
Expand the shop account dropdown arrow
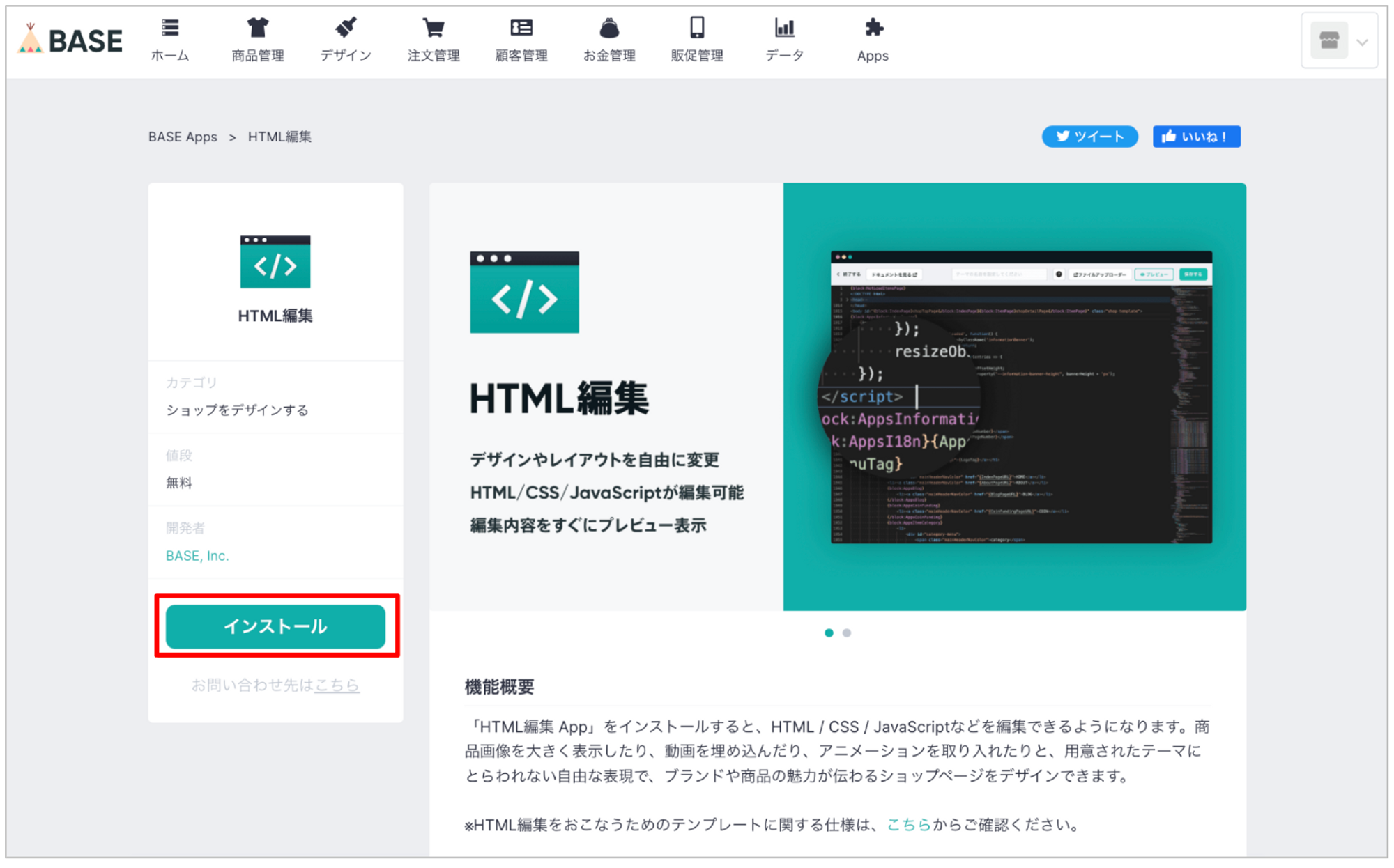pyautogui.click(x=1362, y=42)
